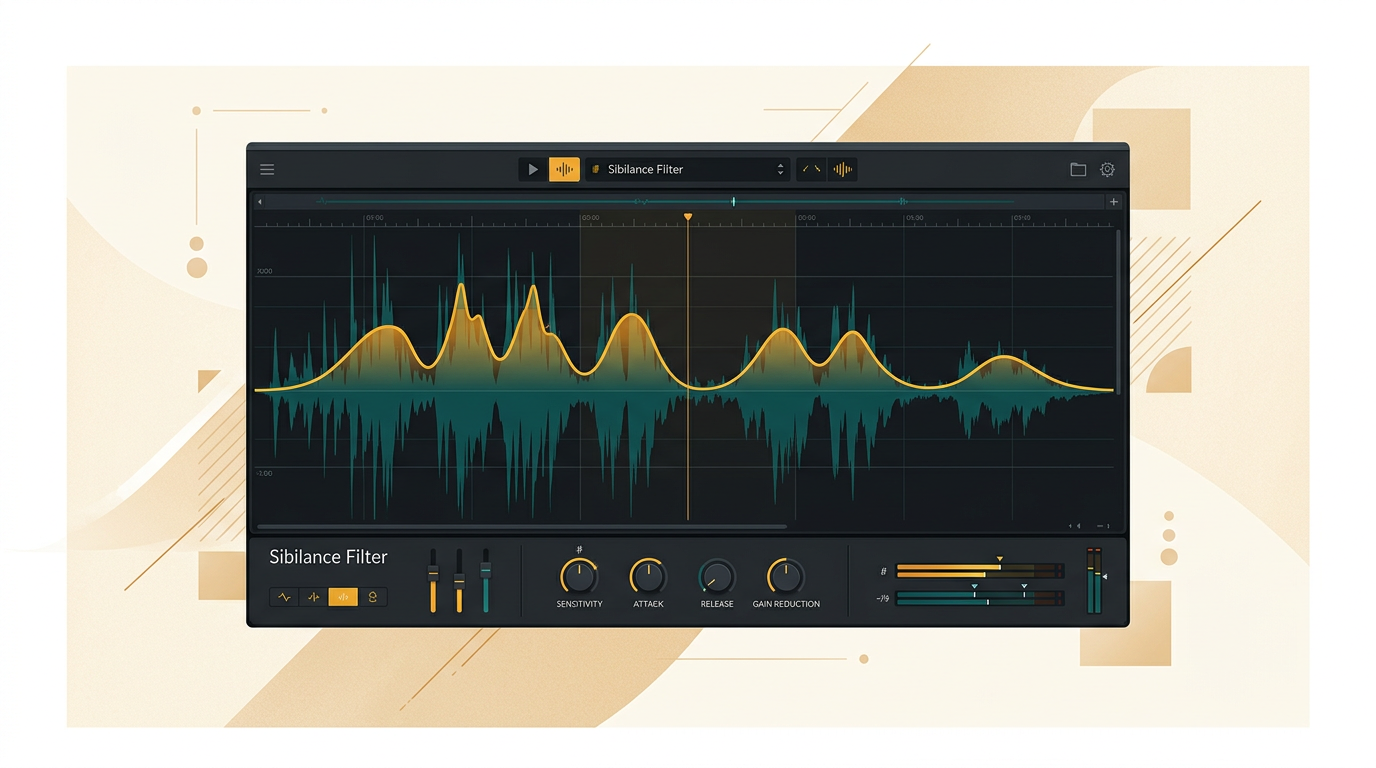This screenshot has height=768, width=1376.
Task: Click the orange threshold marker above the top meter
Action: point(999,560)
